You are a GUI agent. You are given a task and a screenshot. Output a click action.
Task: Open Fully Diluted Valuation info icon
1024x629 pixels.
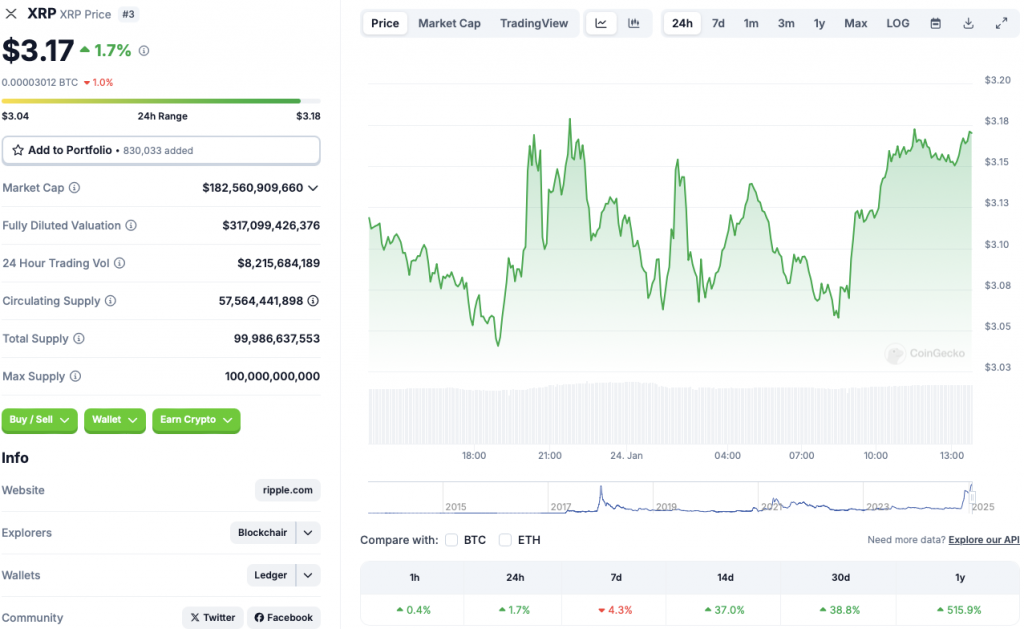point(131,225)
